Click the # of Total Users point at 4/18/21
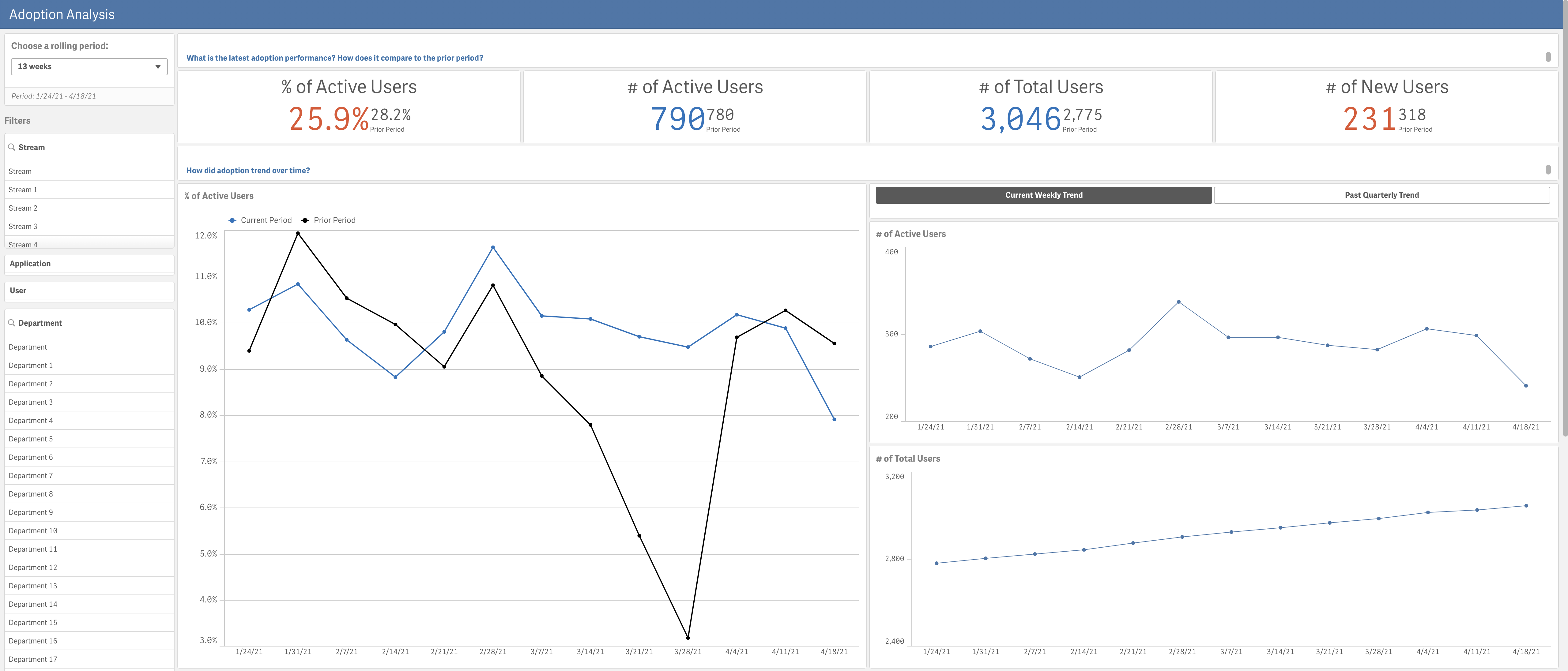This screenshot has width=1568, height=671. [x=1526, y=505]
